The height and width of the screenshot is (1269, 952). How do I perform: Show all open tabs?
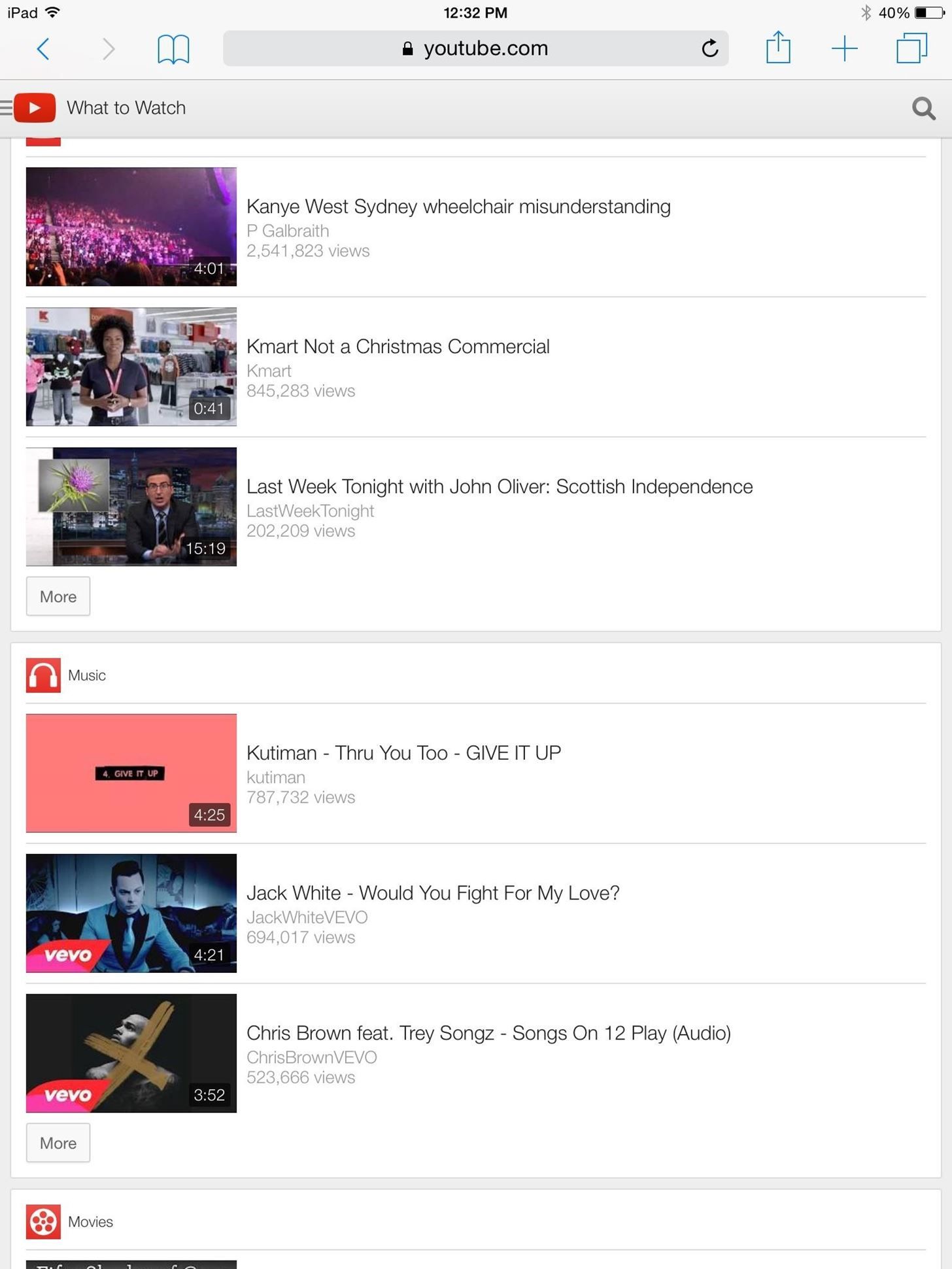point(911,48)
